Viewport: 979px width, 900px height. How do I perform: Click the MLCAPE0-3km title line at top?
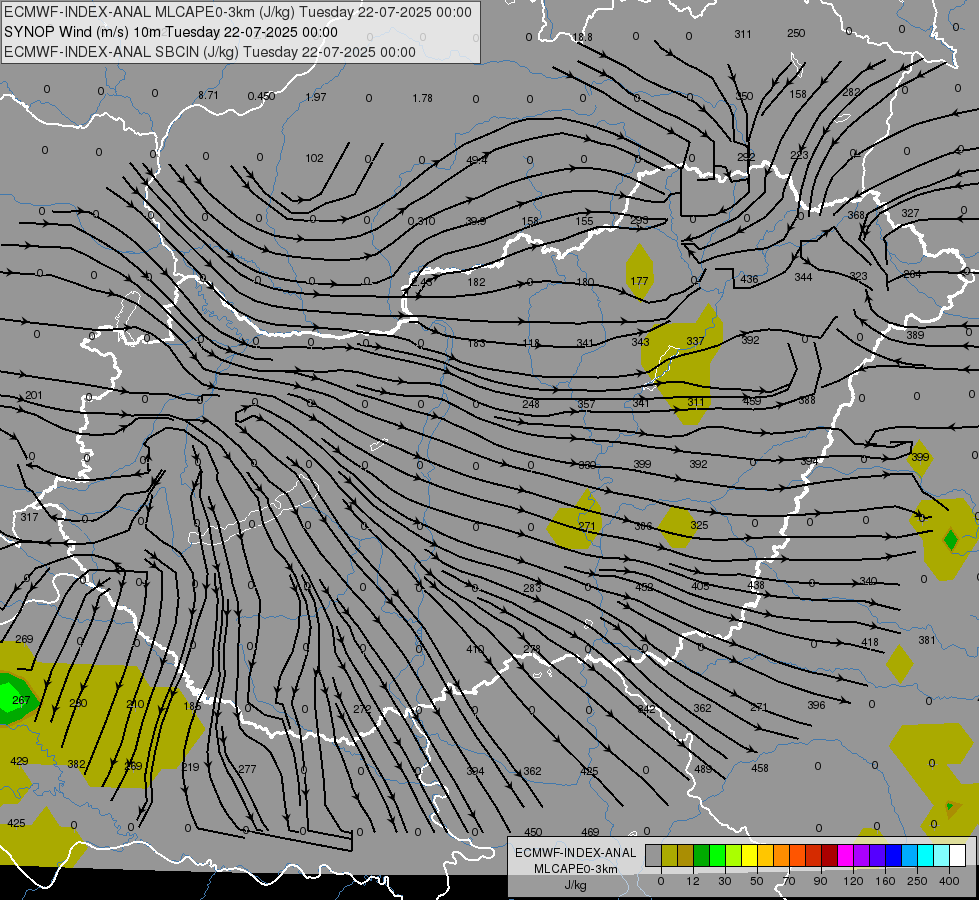click(238, 12)
